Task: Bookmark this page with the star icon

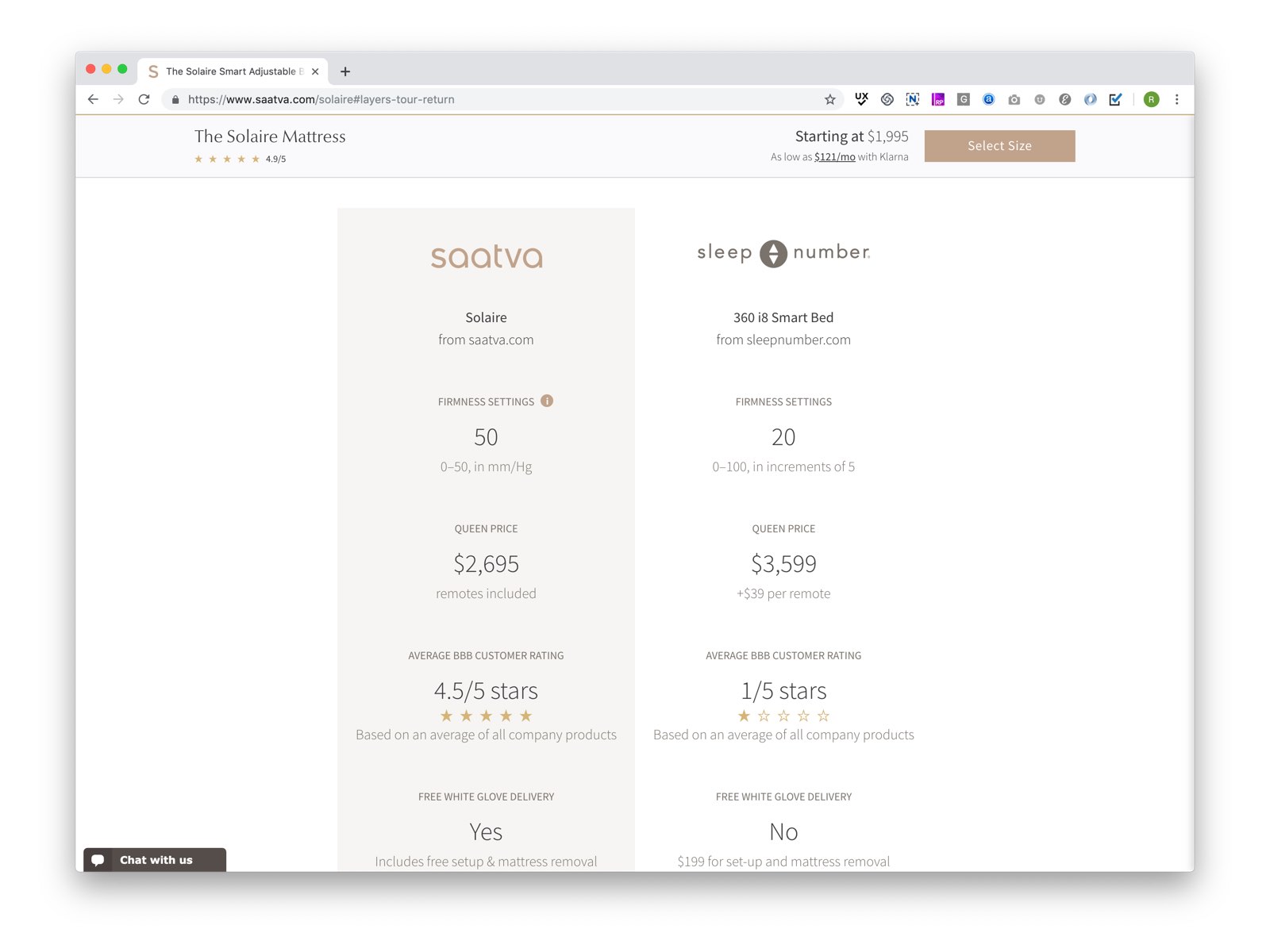Action: pyautogui.click(x=829, y=99)
